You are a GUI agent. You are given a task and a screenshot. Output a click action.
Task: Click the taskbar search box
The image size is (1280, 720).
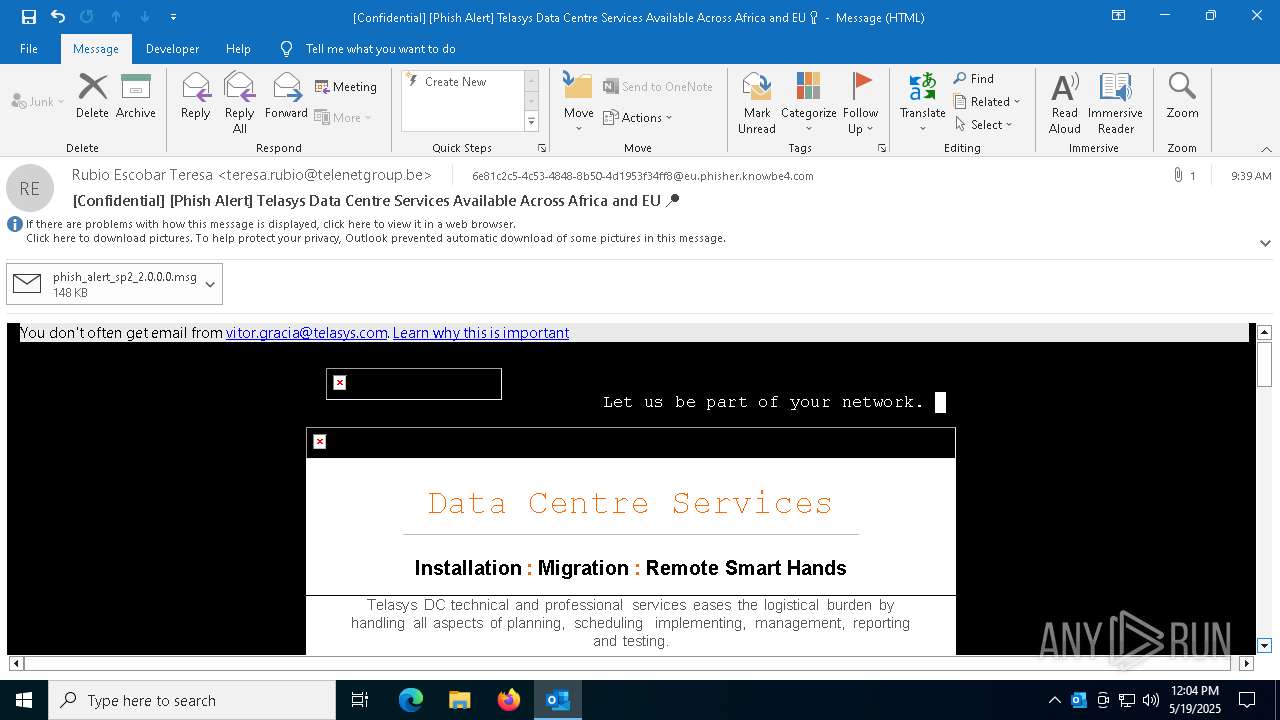[x=192, y=700]
